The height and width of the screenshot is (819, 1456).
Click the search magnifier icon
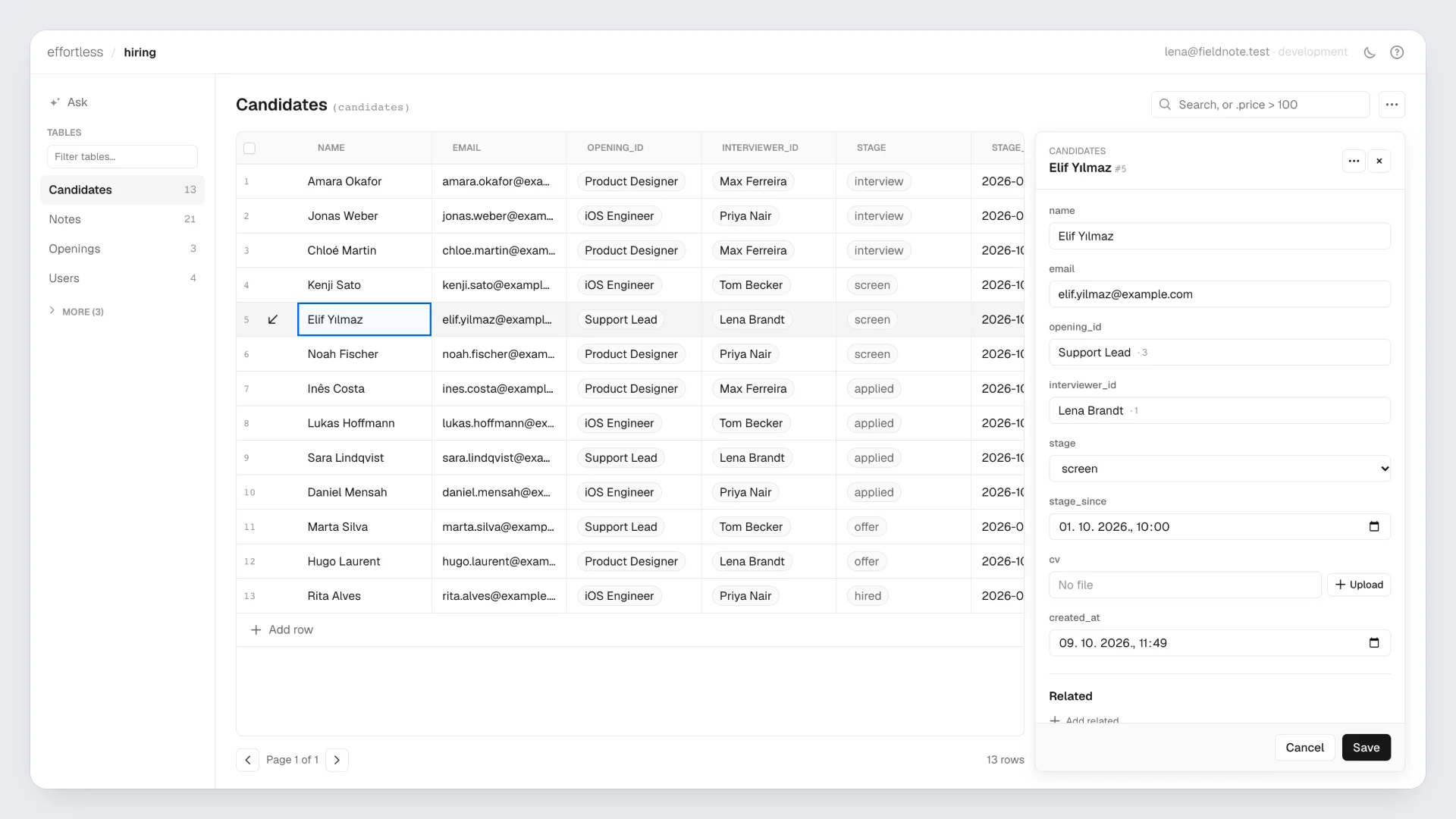tap(1165, 105)
